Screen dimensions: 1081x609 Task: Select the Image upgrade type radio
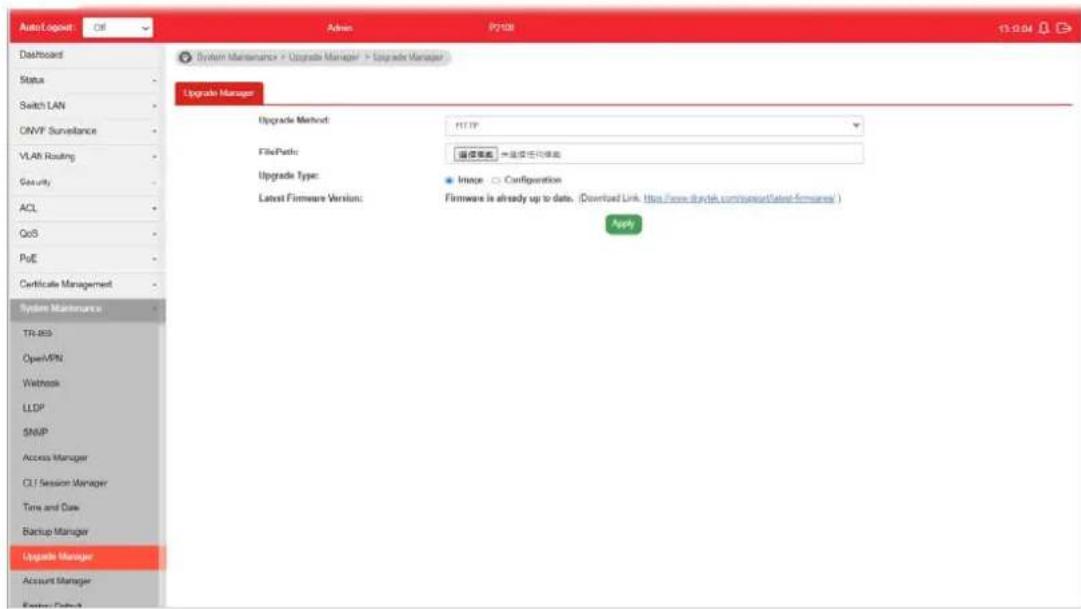pos(449,180)
